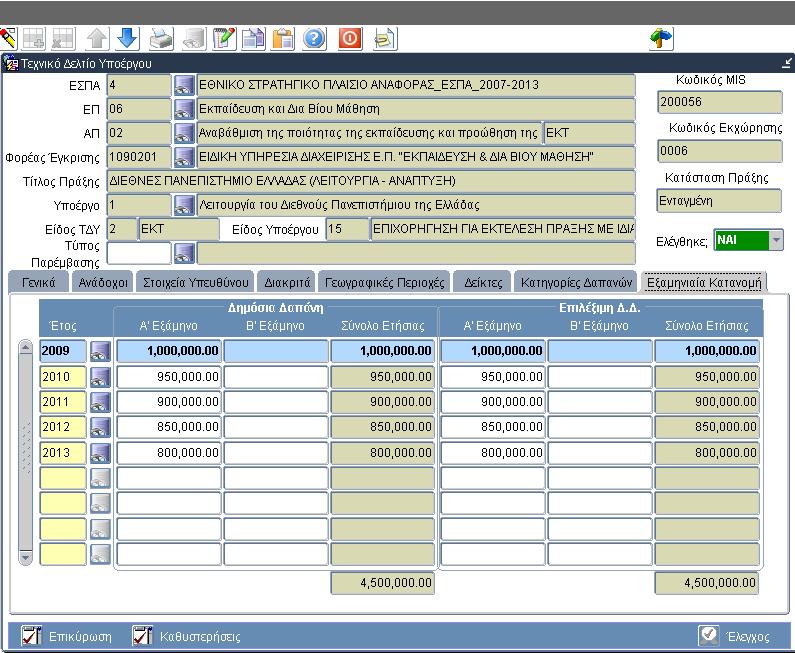Open year lookup for 2013 row

click(100, 453)
